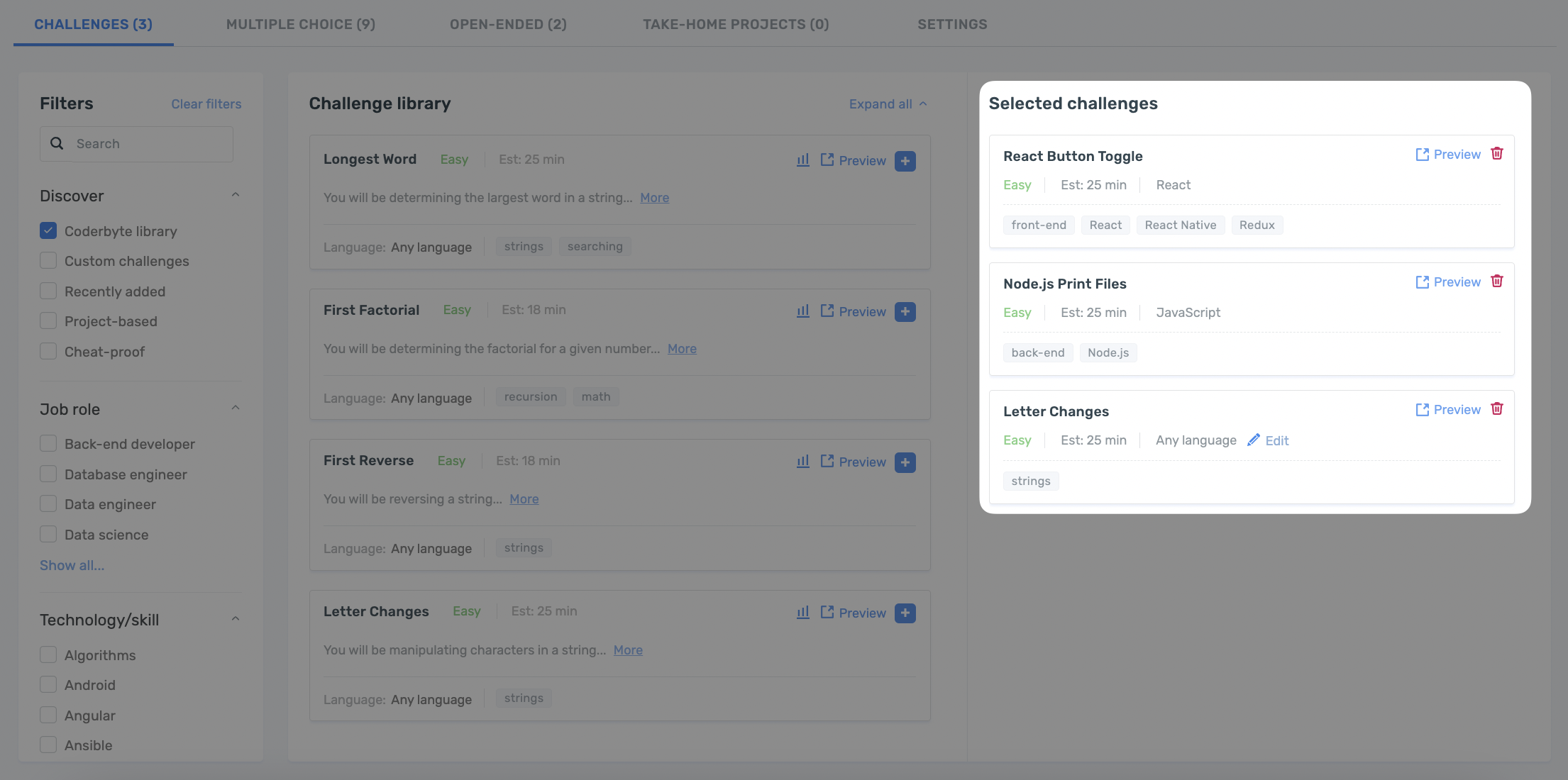
Task: Check Android technology filter
Action: [48, 684]
